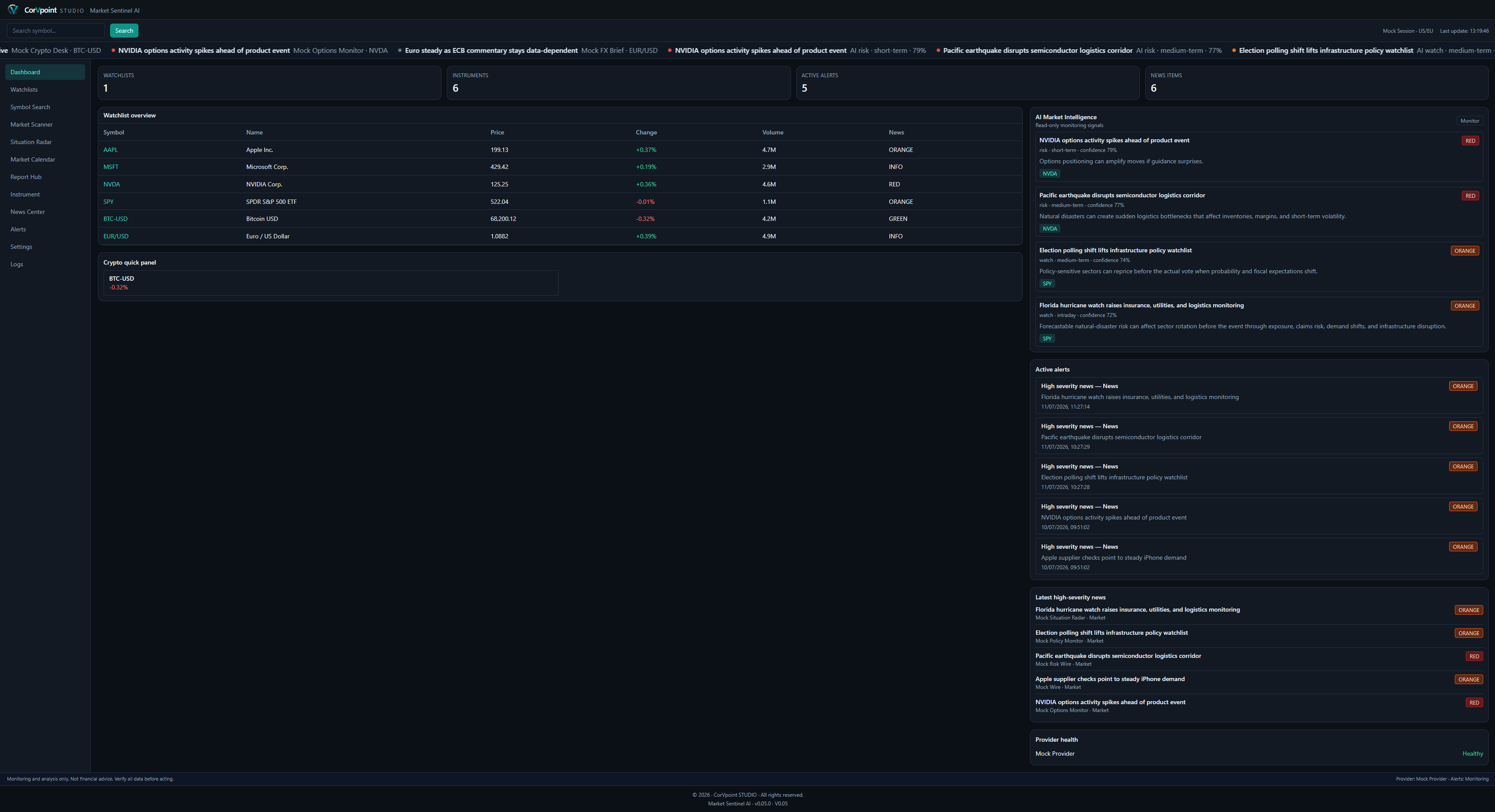The image size is (1495, 812).
Task: Click RED badge on NVIDIA options AI signal
Action: point(1470,141)
